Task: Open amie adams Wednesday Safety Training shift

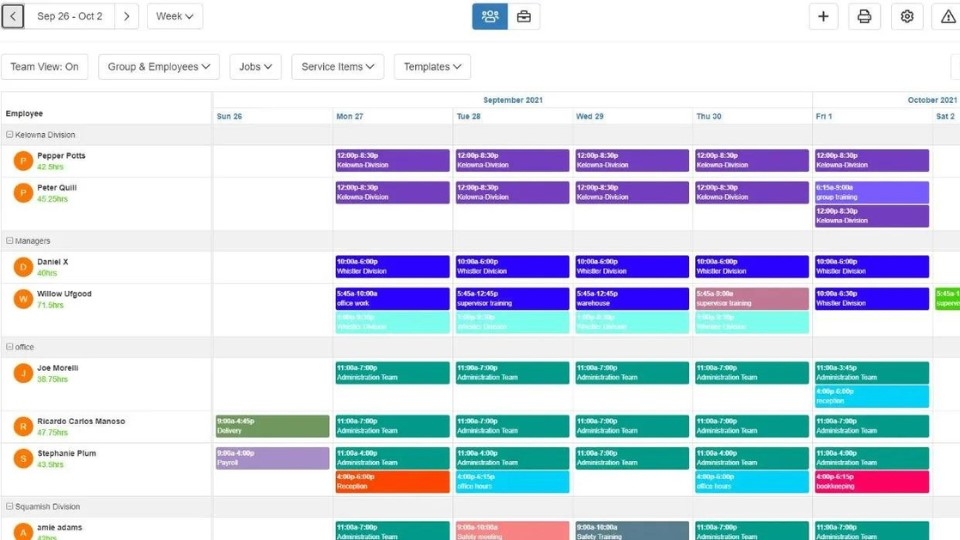Action: [632, 531]
